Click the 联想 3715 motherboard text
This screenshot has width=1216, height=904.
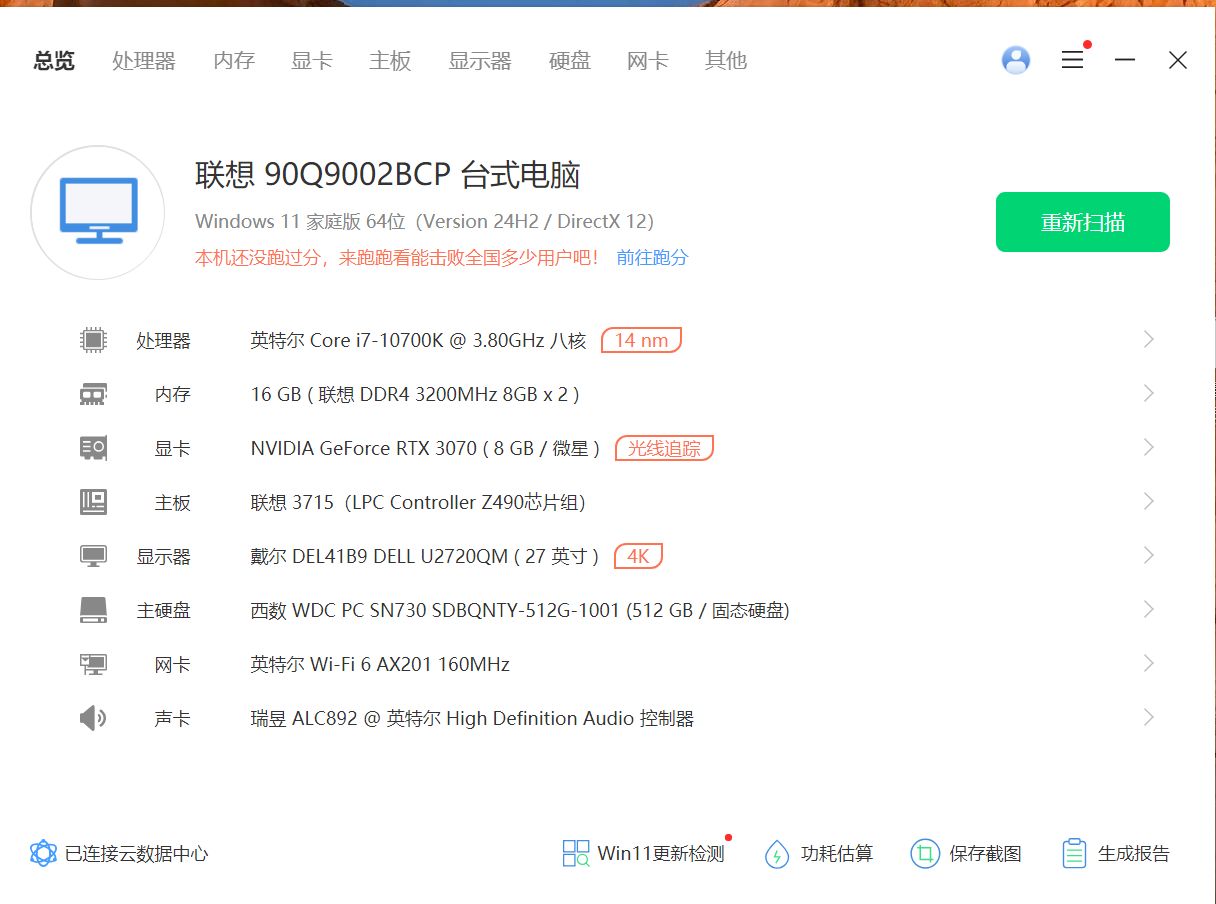pyautogui.click(x=418, y=502)
